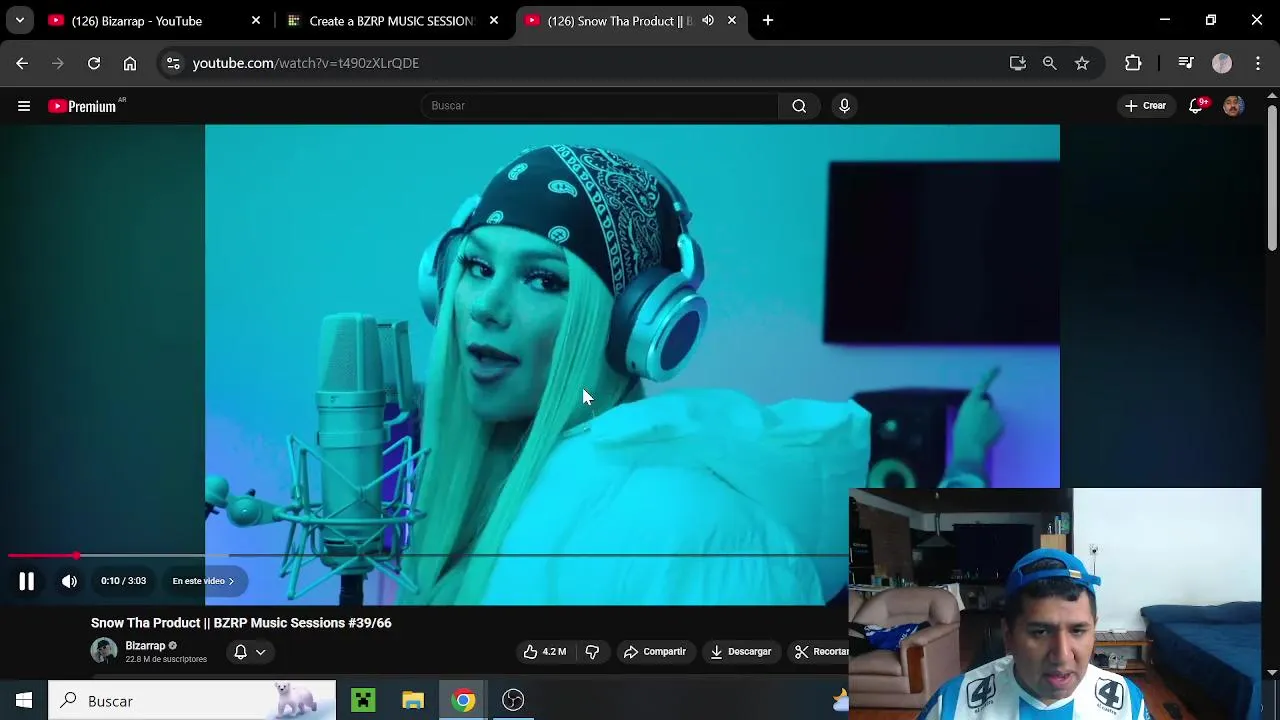Toggle the notification bell for Bizarrap

(x=240, y=652)
